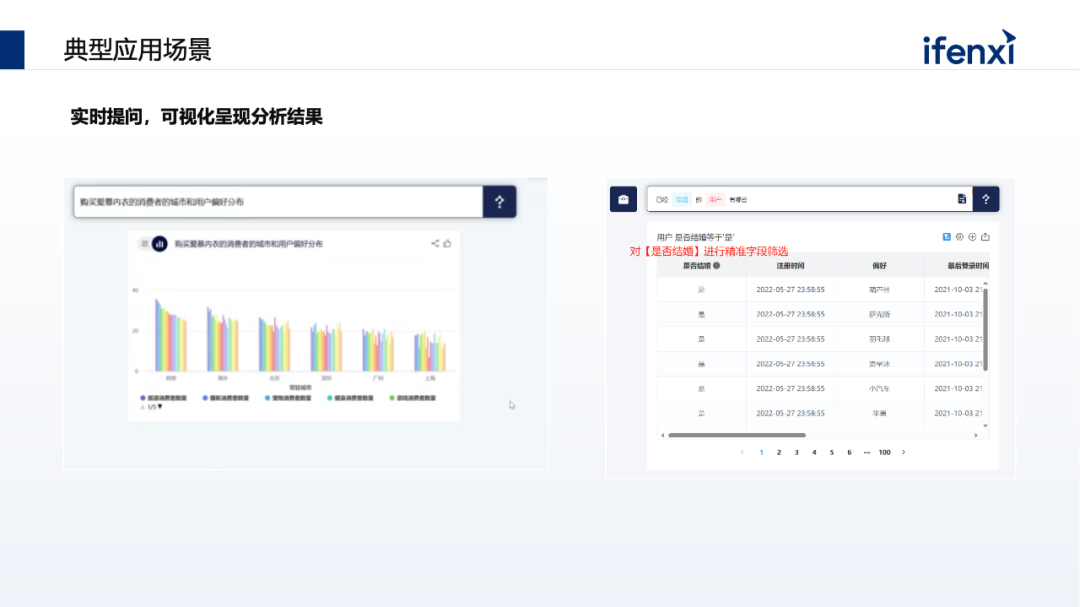Click the settings icon above the data table
The image size is (1080, 607).
tap(959, 237)
